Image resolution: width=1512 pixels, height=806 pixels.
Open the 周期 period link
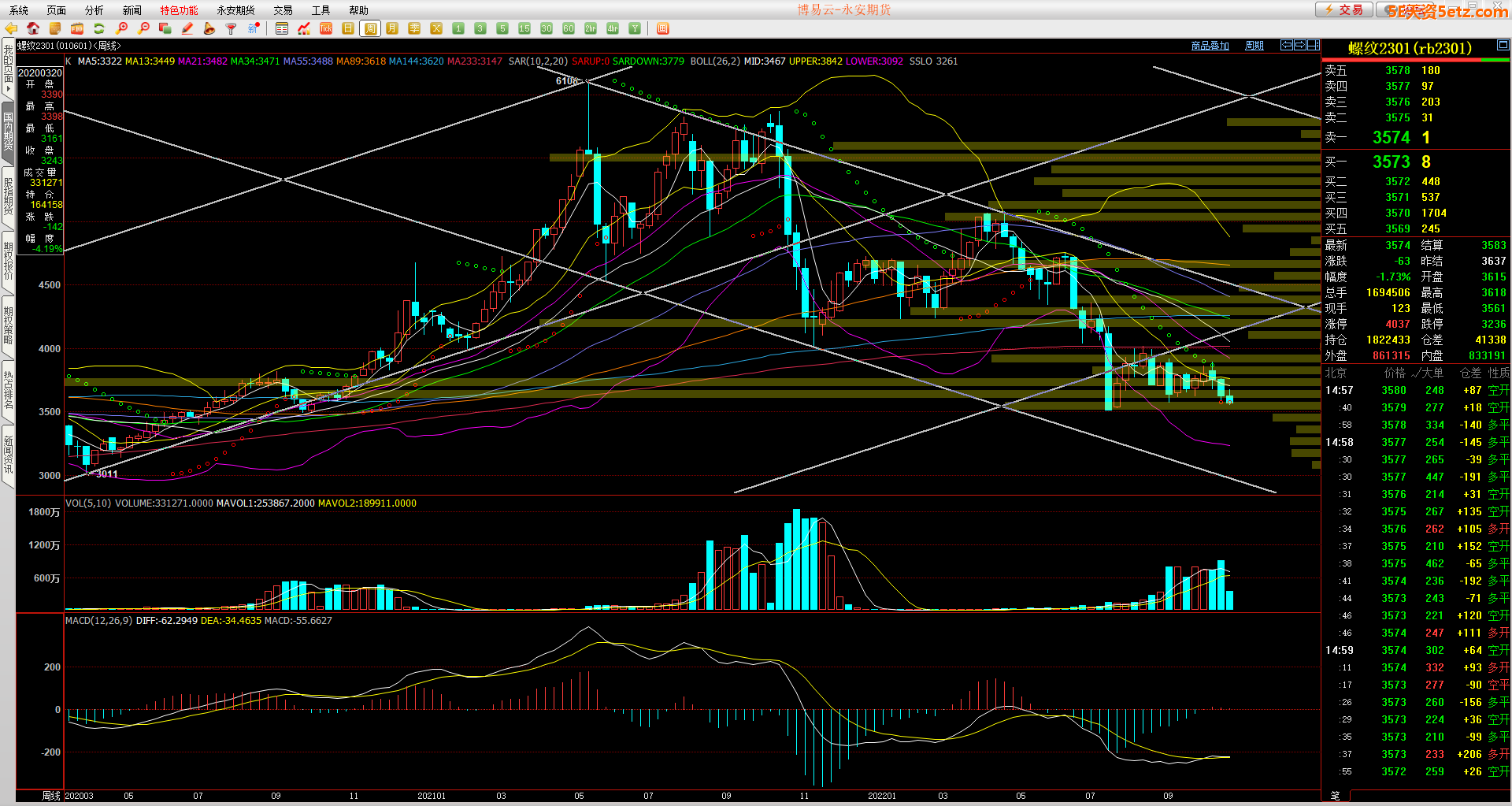pyautogui.click(x=1254, y=46)
